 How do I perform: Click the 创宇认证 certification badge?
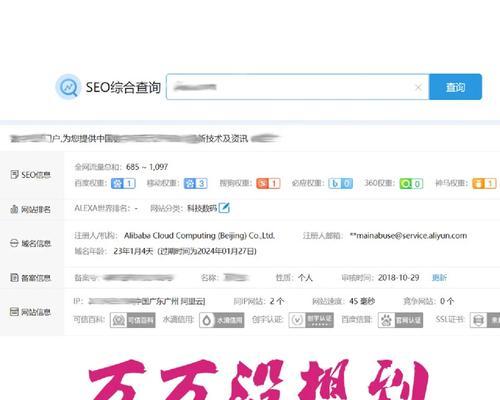tap(311, 320)
